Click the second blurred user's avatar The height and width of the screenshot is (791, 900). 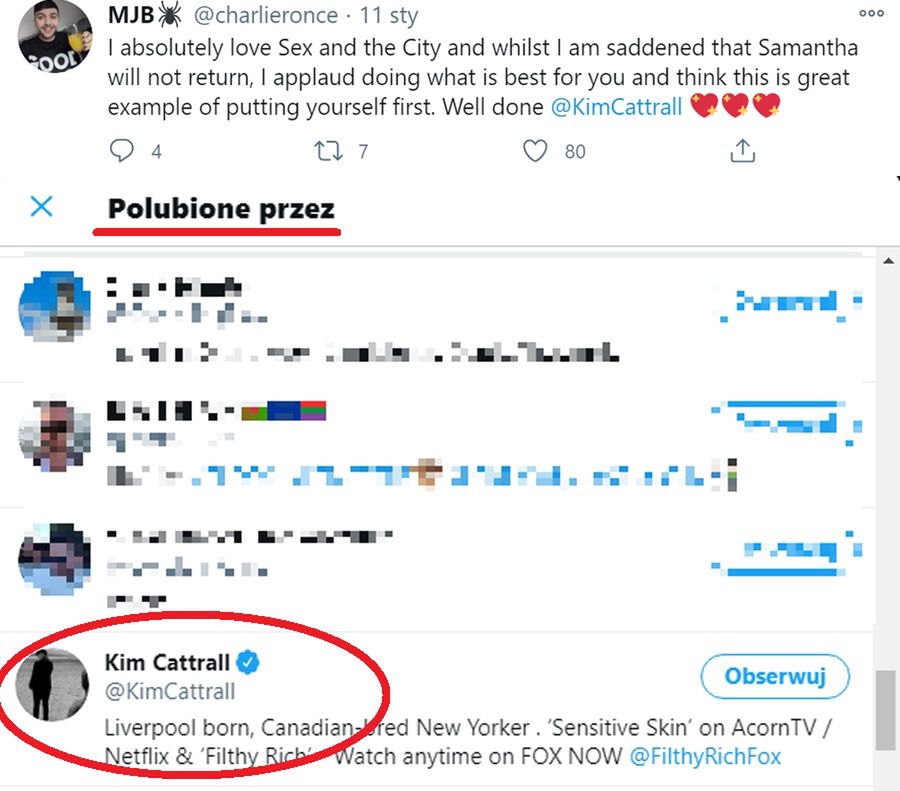[x=55, y=435]
